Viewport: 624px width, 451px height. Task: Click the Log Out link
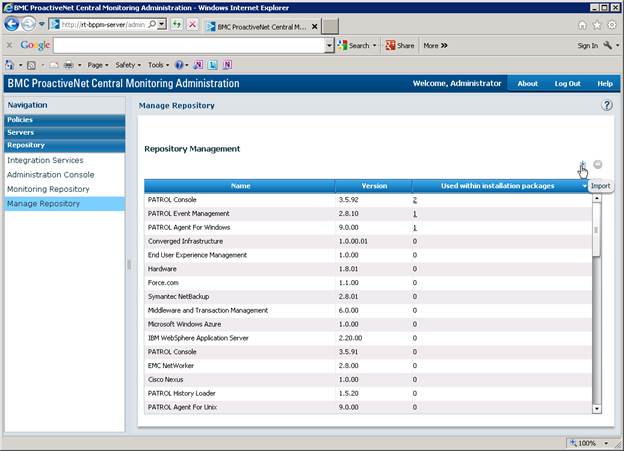pos(567,83)
